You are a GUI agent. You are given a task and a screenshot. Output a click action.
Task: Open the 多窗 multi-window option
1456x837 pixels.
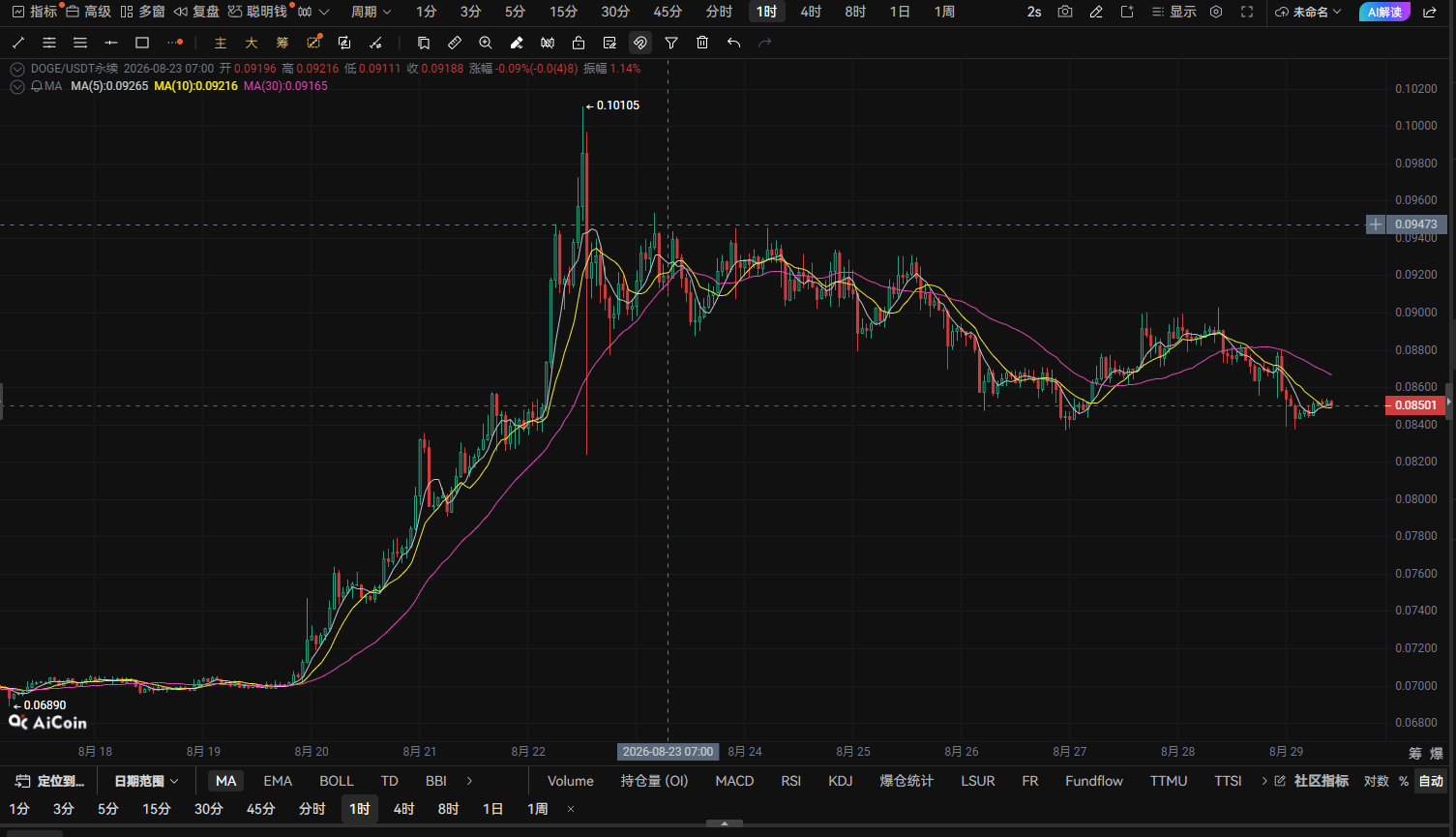pos(142,12)
